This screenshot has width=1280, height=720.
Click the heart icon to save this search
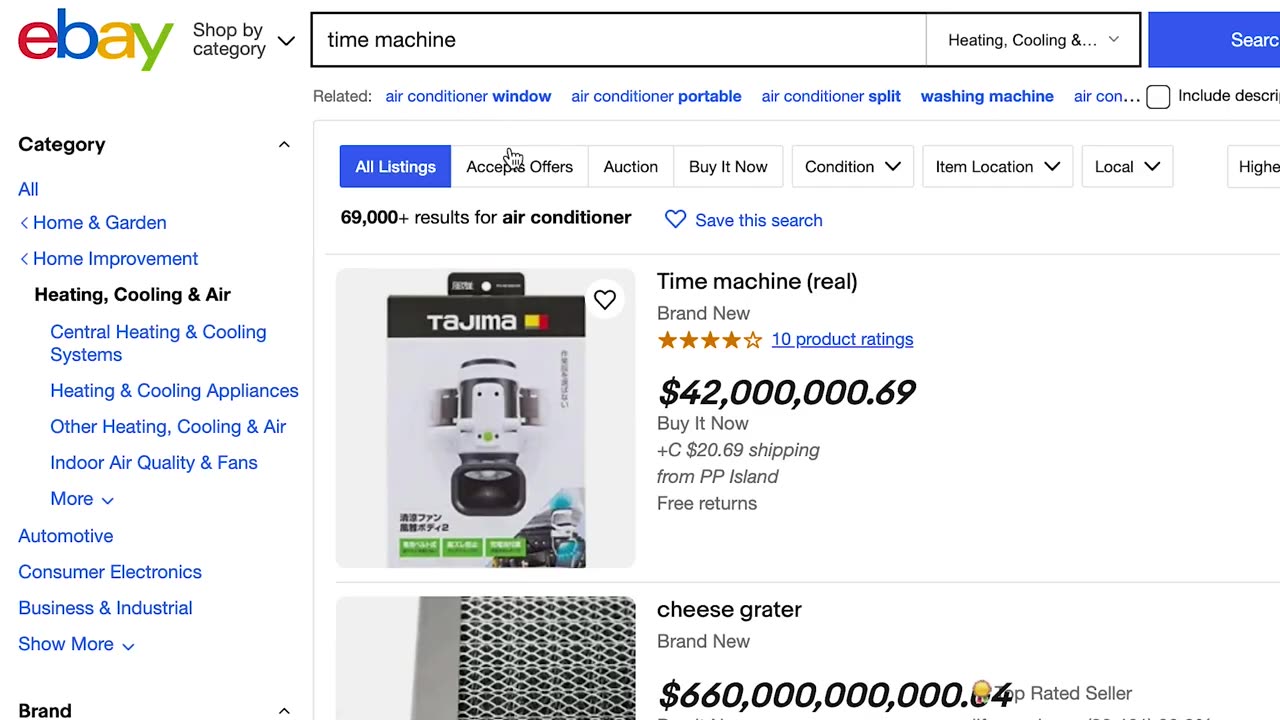(676, 220)
